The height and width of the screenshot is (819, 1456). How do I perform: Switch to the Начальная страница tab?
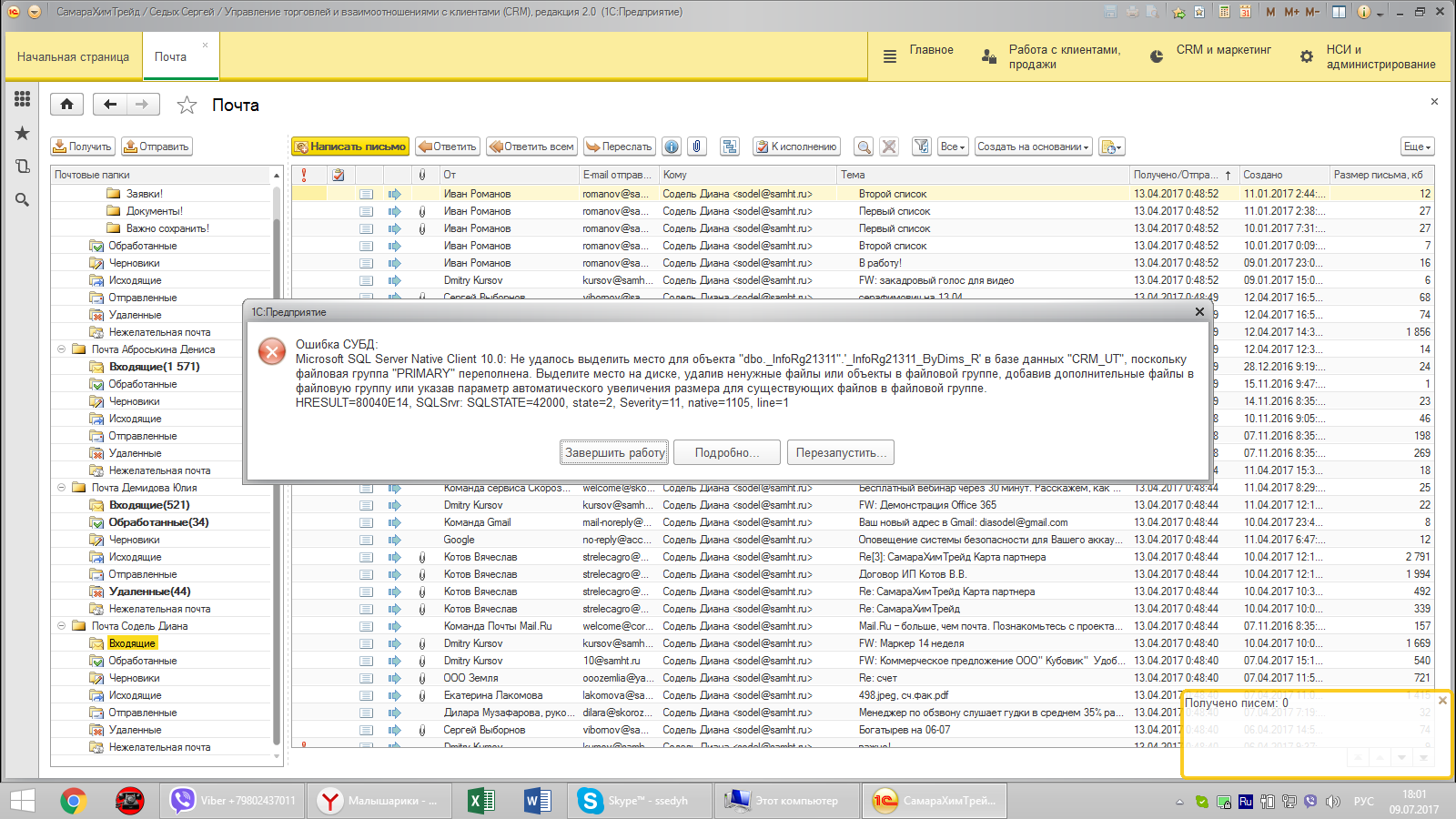point(73,56)
